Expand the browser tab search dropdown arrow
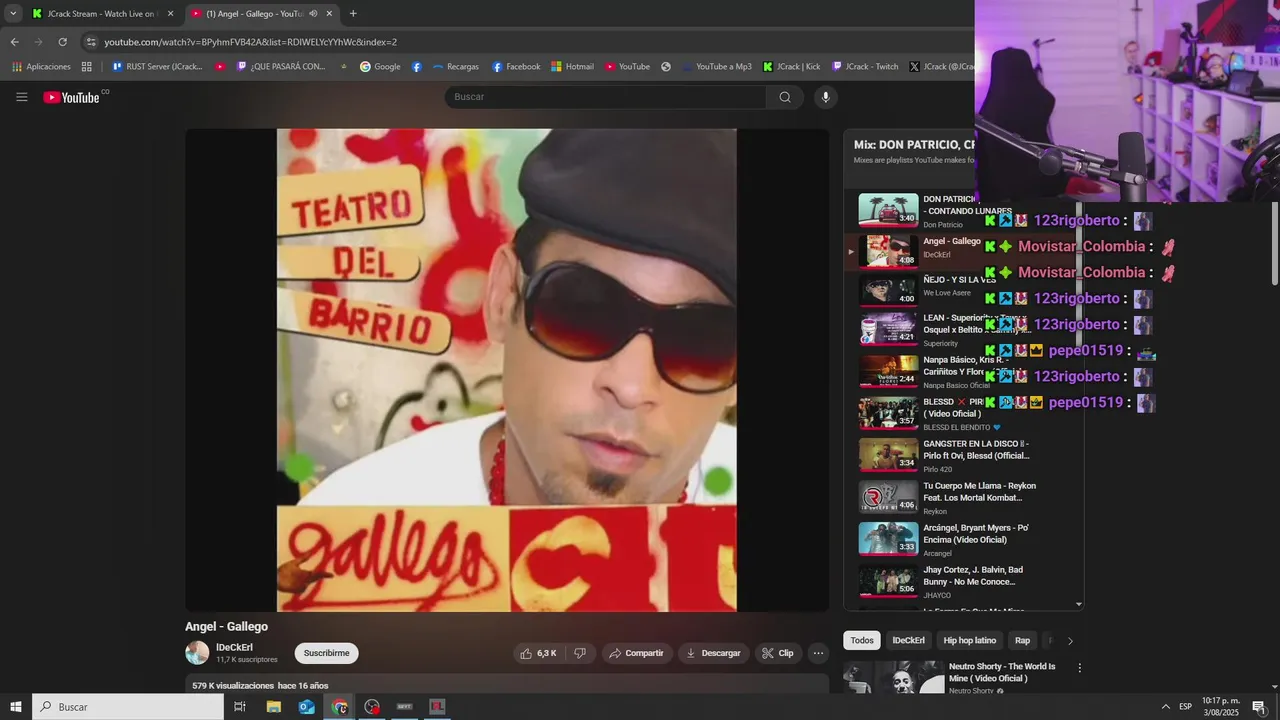Image resolution: width=1280 pixels, height=720 pixels. [13, 14]
